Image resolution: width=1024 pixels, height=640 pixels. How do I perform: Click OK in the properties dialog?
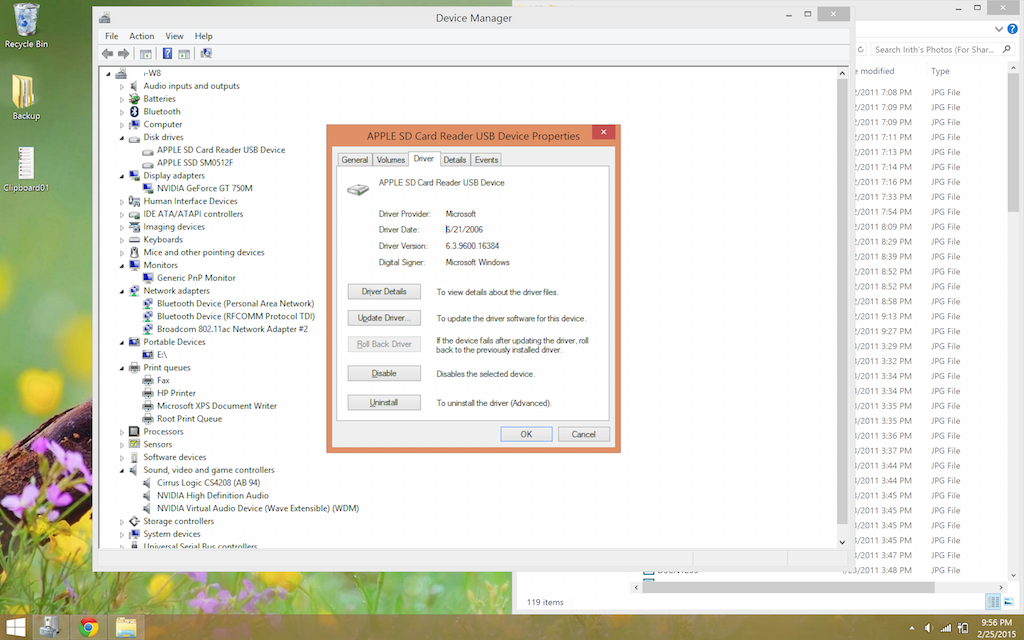click(526, 434)
